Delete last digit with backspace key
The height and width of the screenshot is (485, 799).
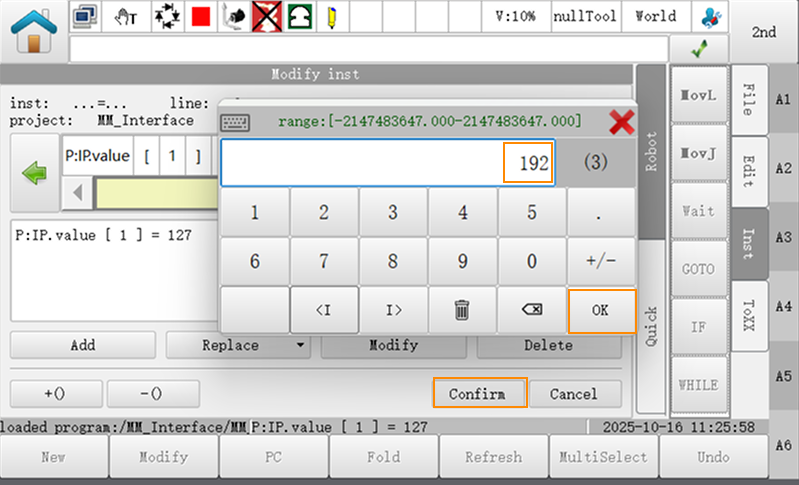pyautogui.click(x=531, y=310)
